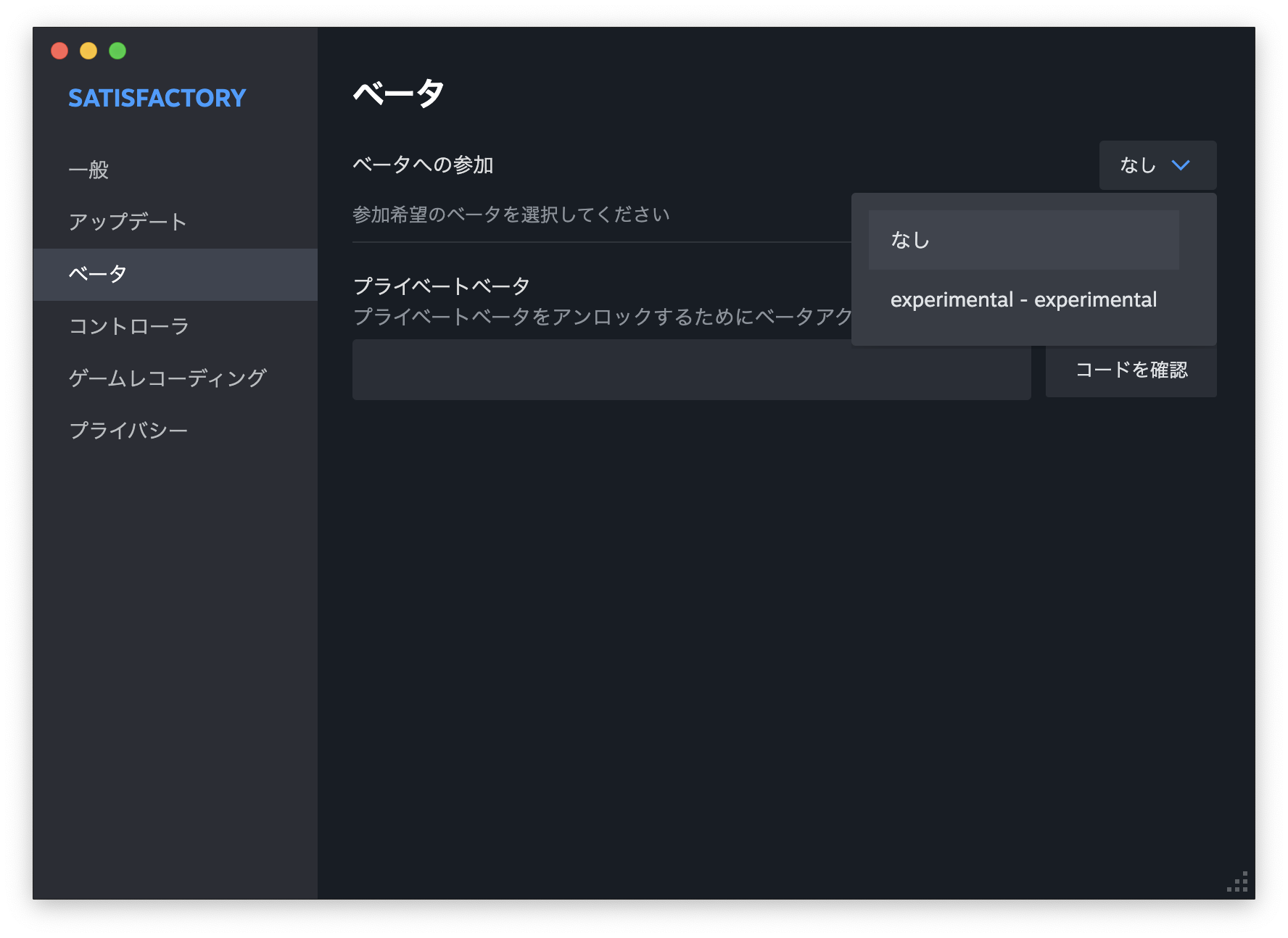This screenshot has height=938, width=1288.
Task: Open the 一般 settings tab
Action: (x=175, y=170)
